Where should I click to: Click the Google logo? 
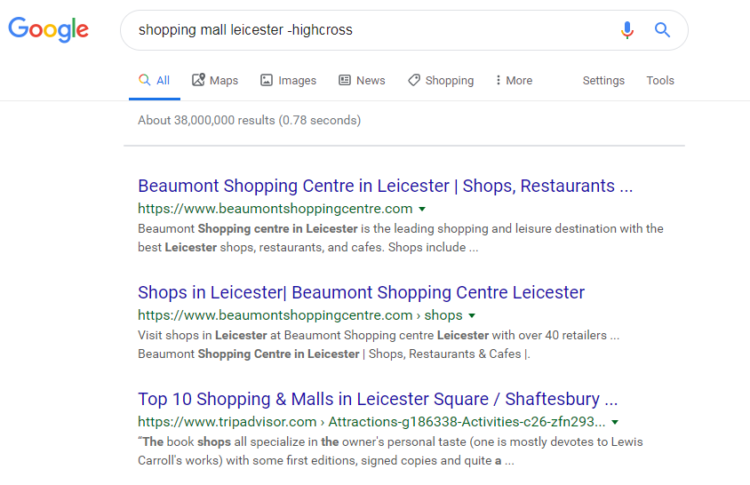tap(48, 29)
